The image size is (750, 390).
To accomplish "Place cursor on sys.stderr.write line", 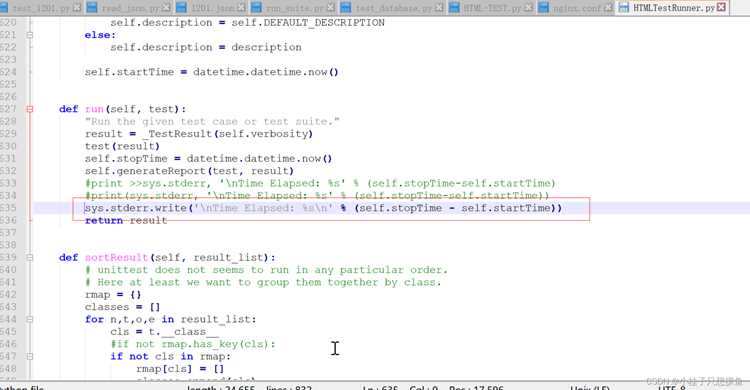I will click(x=323, y=208).
